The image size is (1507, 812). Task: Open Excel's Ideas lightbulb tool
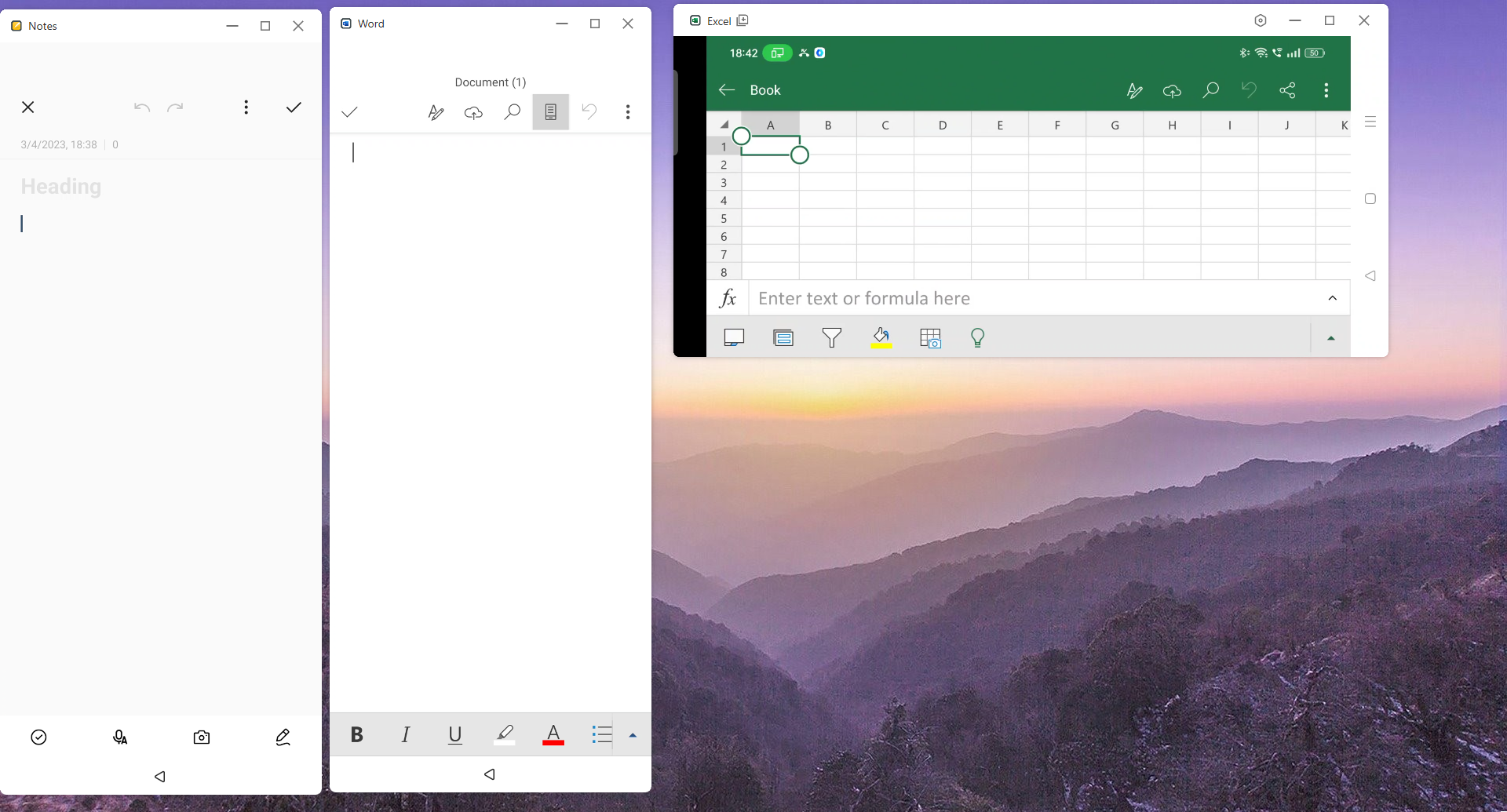(977, 337)
